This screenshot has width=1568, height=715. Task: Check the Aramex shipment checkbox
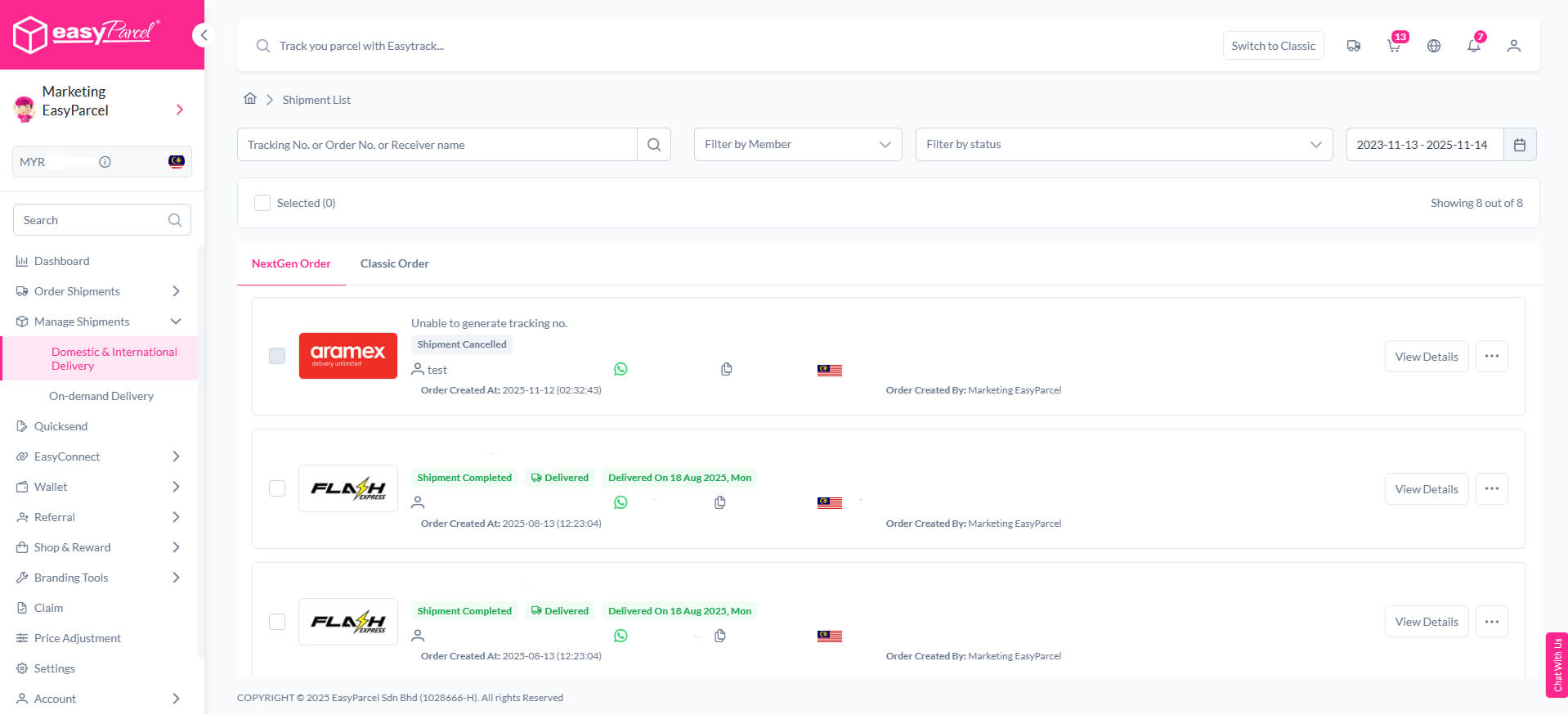click(277, 356)
